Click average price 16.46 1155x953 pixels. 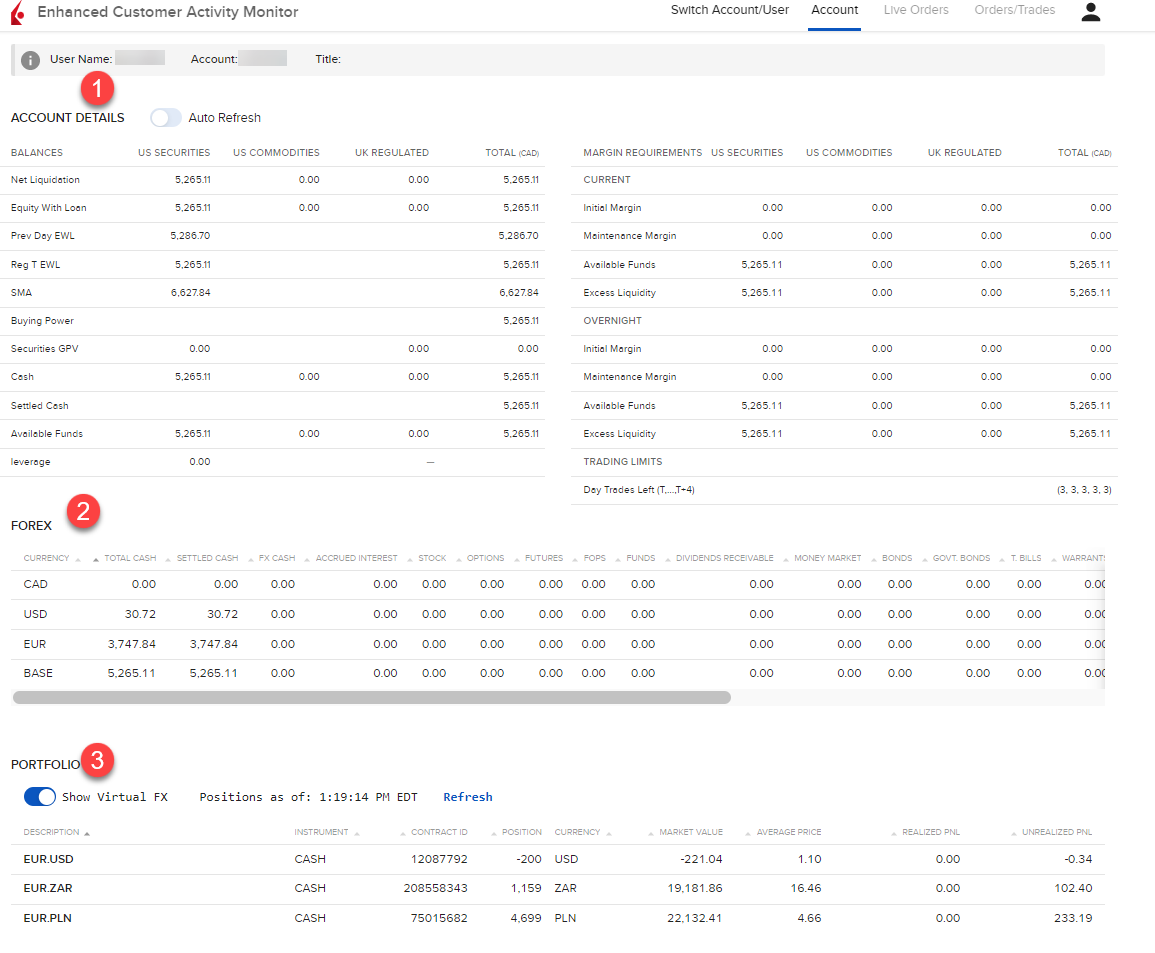[806, 889]
